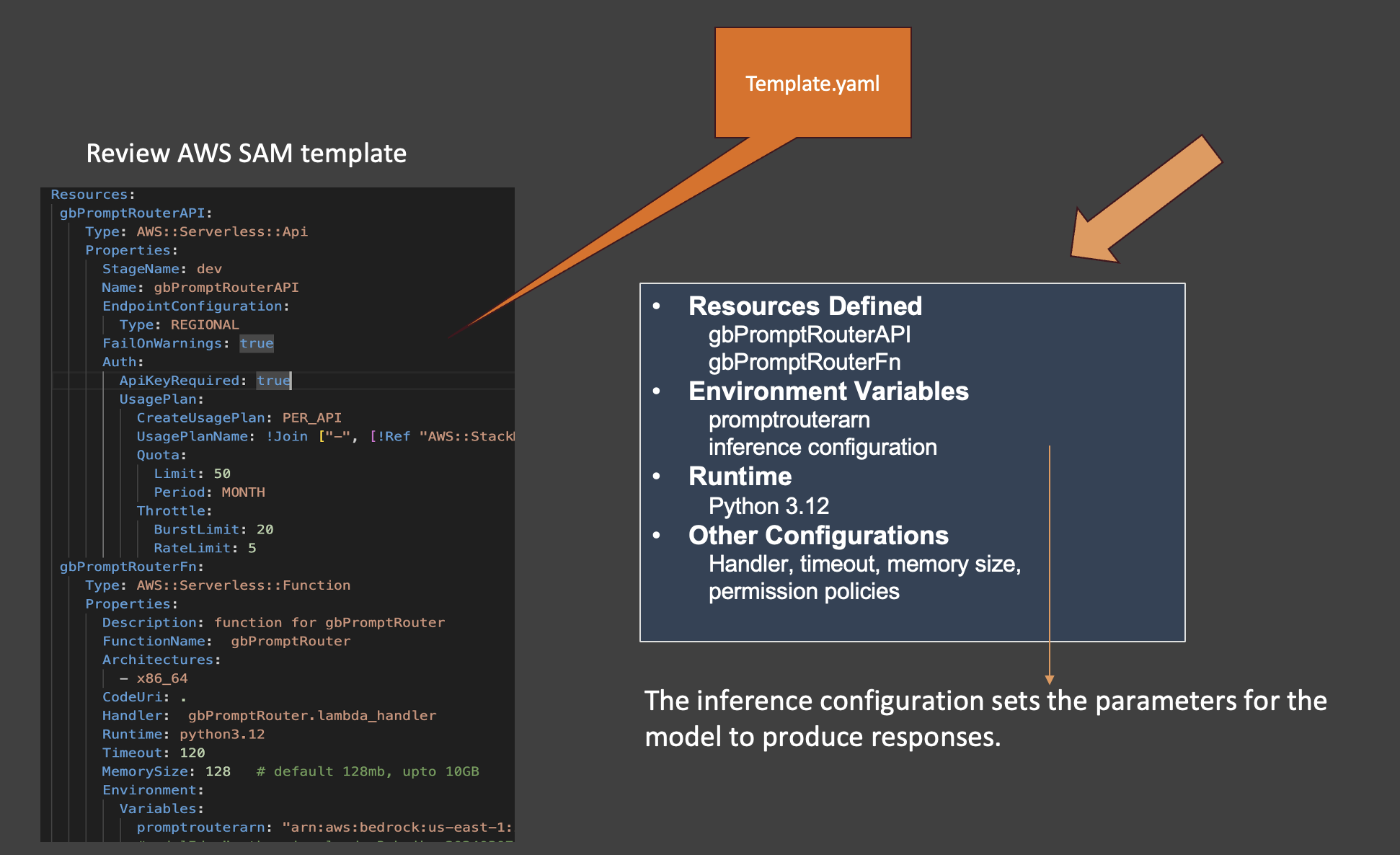Click 'promptrouterarn' in the summary box
This screenshot has width=1400, height=855.
(789, 420)
